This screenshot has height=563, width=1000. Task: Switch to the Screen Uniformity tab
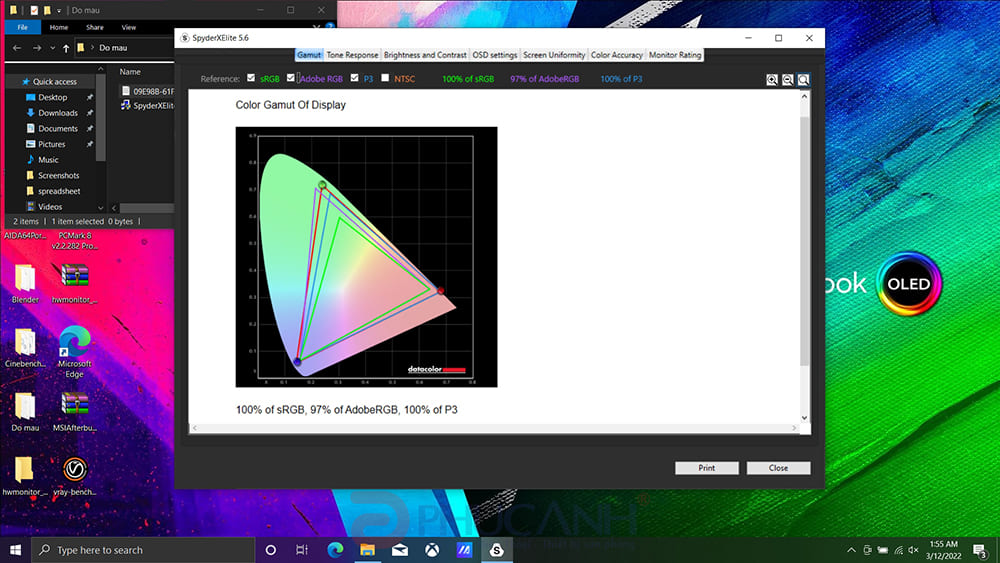[554, 55]
